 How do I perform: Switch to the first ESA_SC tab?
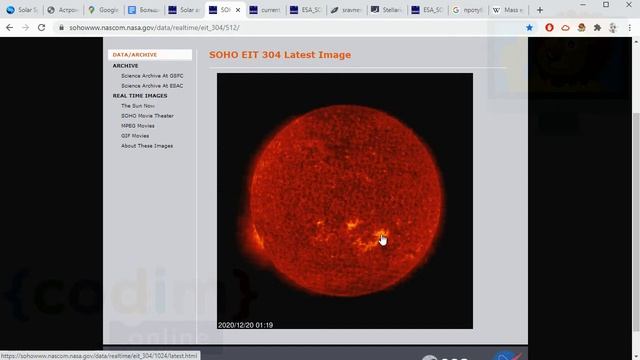[306, 10]
